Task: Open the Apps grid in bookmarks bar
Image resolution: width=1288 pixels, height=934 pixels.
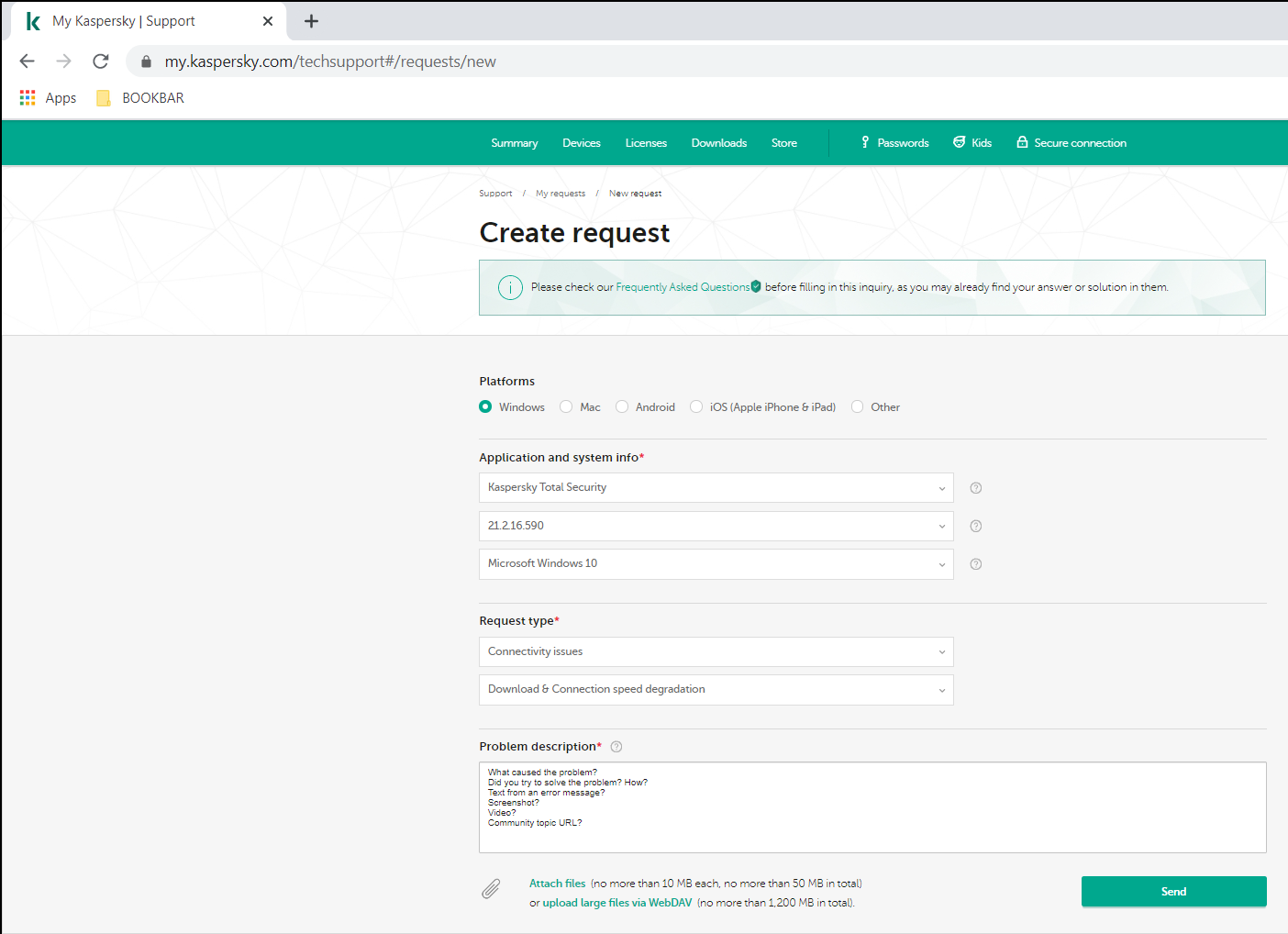Action: coord(48,98)
